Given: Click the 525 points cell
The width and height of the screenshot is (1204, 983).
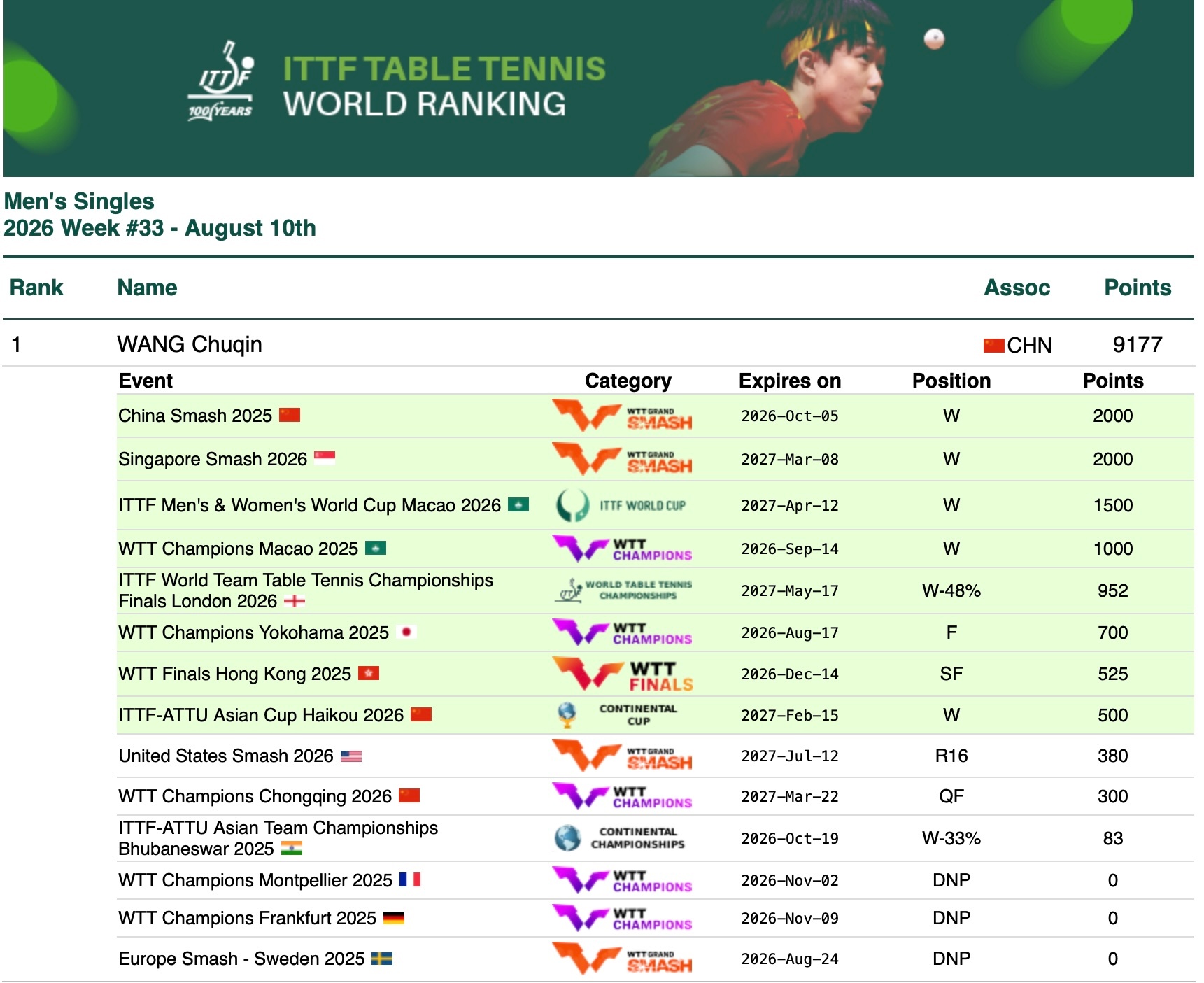Looking at the screenshot, I should 1113,674.
